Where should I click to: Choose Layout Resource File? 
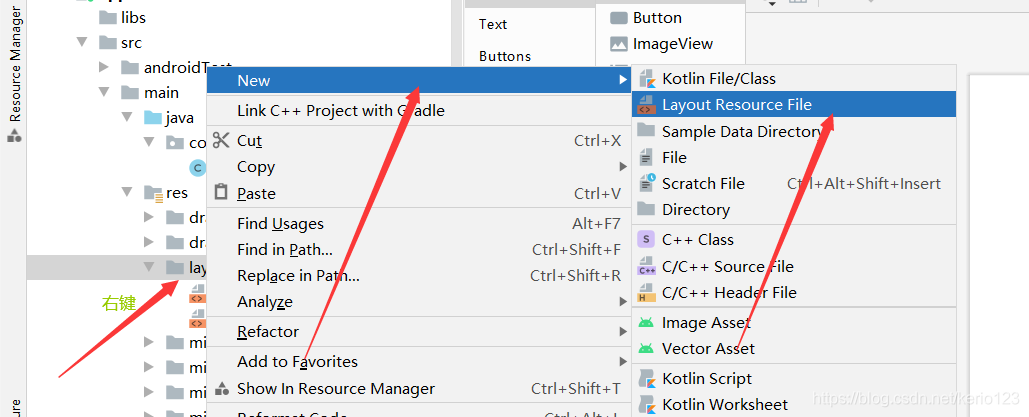click(x=794, y=105)
